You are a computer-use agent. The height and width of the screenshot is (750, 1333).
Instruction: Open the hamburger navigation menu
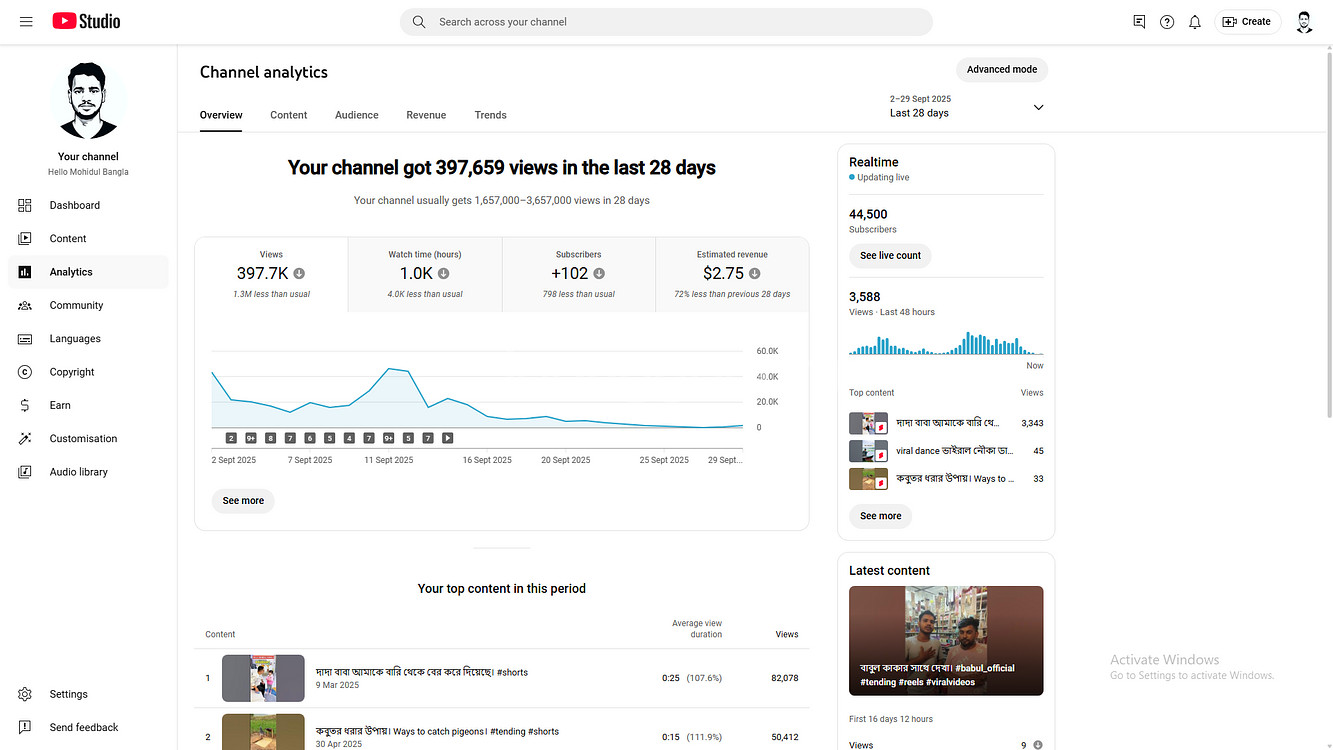(x=26, y=21)
